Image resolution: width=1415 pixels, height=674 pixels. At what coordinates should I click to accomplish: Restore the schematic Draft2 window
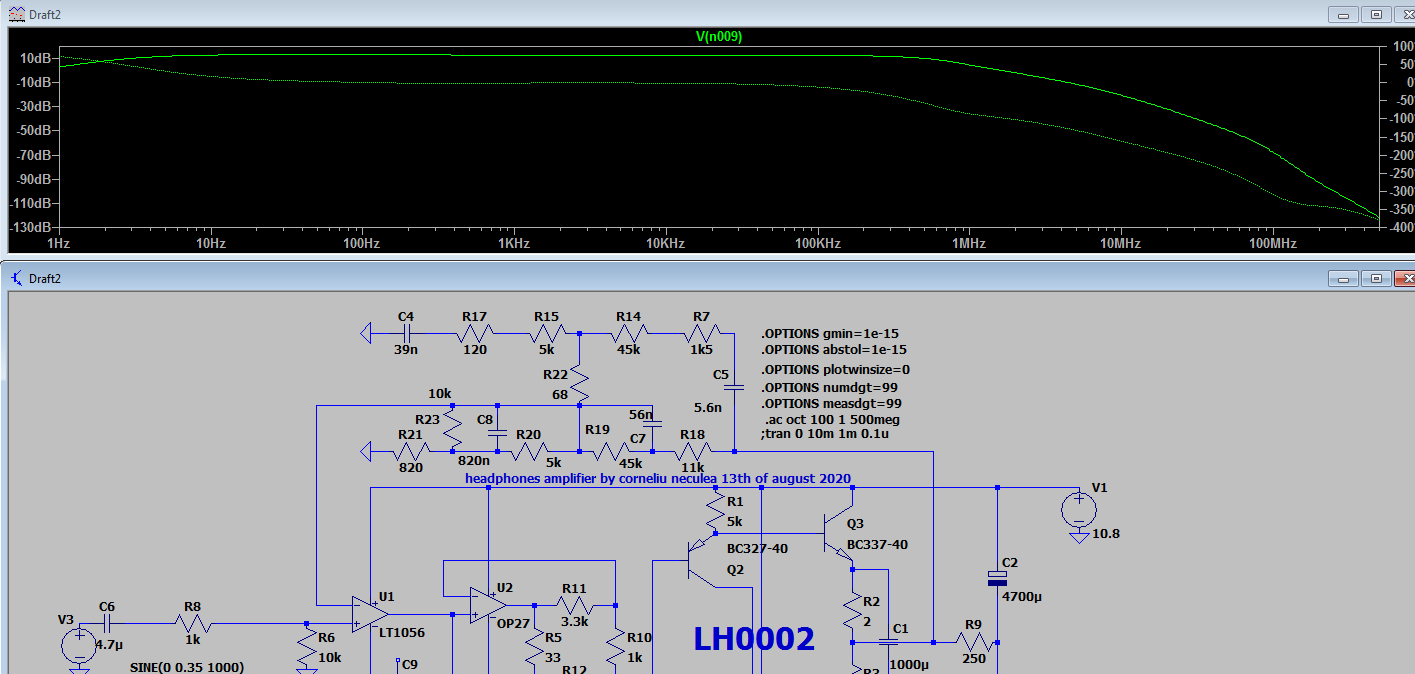click(x=1376, y=278)
